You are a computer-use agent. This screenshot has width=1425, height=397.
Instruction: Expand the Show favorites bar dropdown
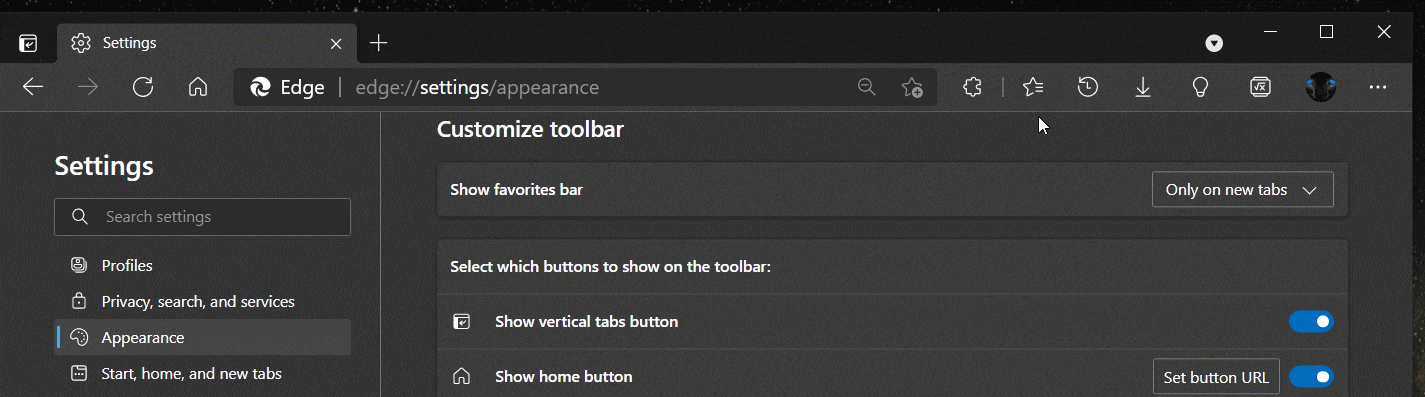click(1243, 190)
